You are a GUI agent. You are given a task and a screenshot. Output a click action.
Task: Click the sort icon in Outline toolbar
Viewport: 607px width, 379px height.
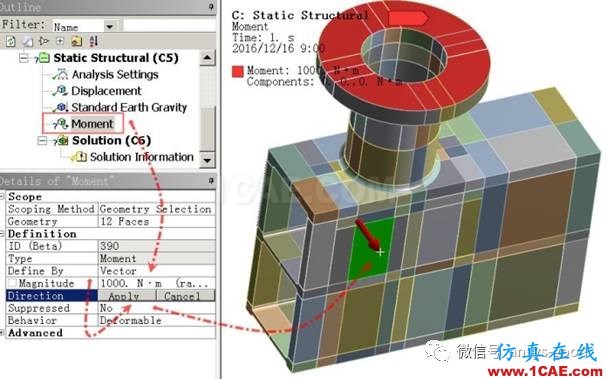click(x=93, y=41)
